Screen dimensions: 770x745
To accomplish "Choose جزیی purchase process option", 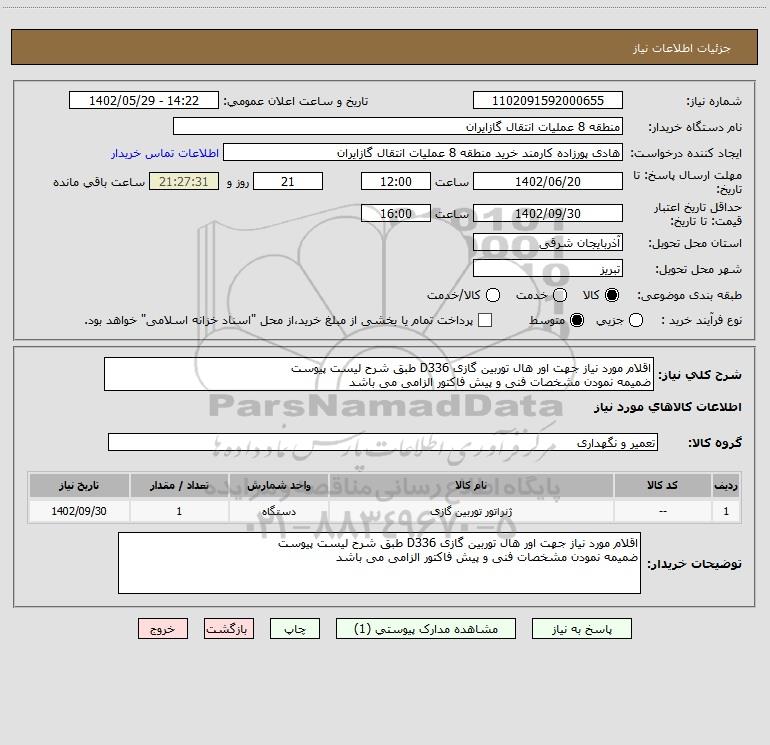I will point(636,320).
